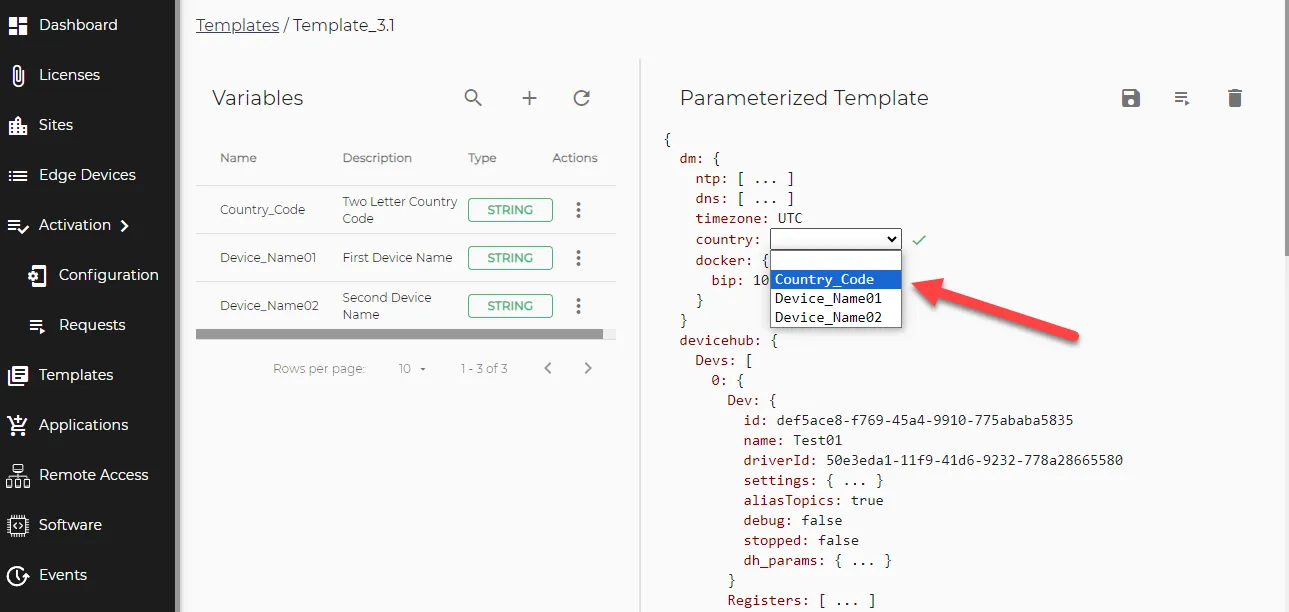Select Device_Name01 from dropdown list
Screen dimensions: 1289x612
(837, 298)
